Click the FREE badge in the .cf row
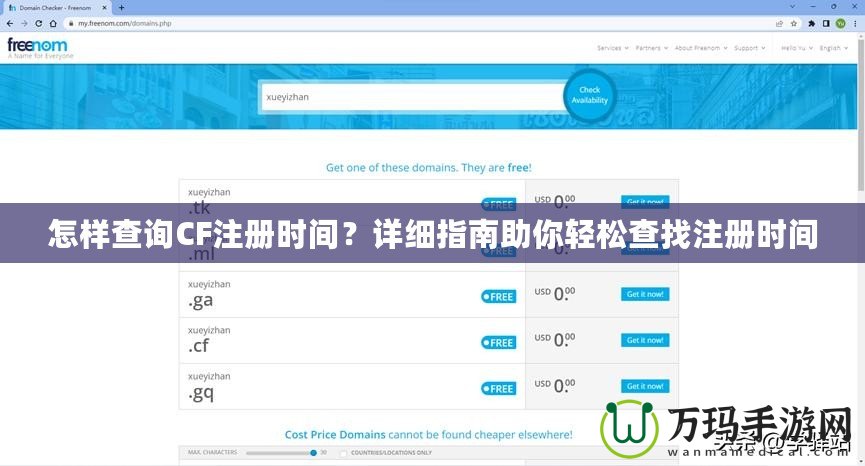This screenshot has height=466, width=865. point(499,342)
